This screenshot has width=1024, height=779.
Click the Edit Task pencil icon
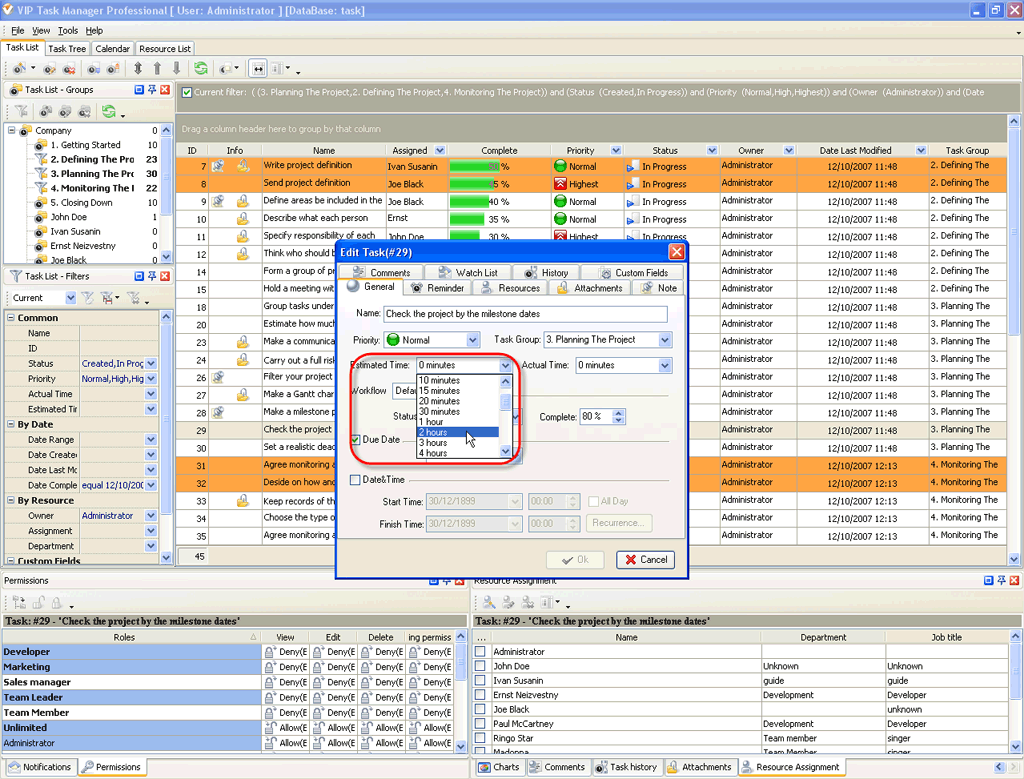(x=50, y=69)
